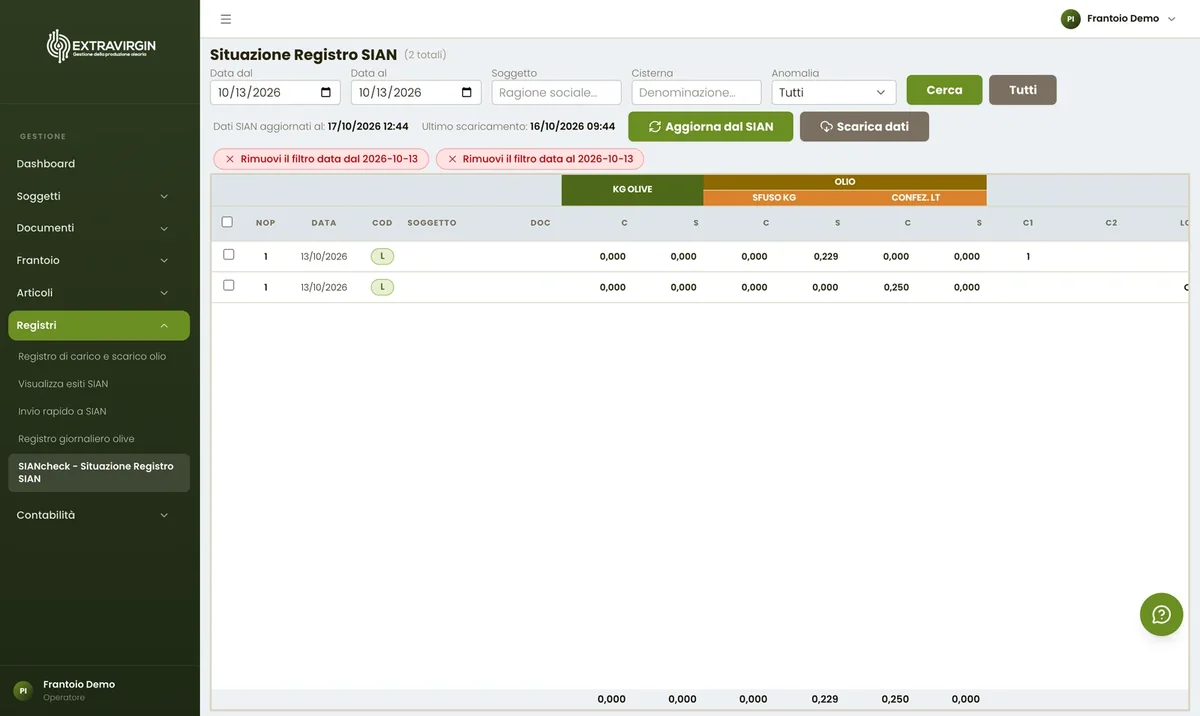Click Frantoio Demo Operatore in sidebar footer
The height and width of the screenshot is (716, 1200).
pyautogui.click(x=79, y=690)
